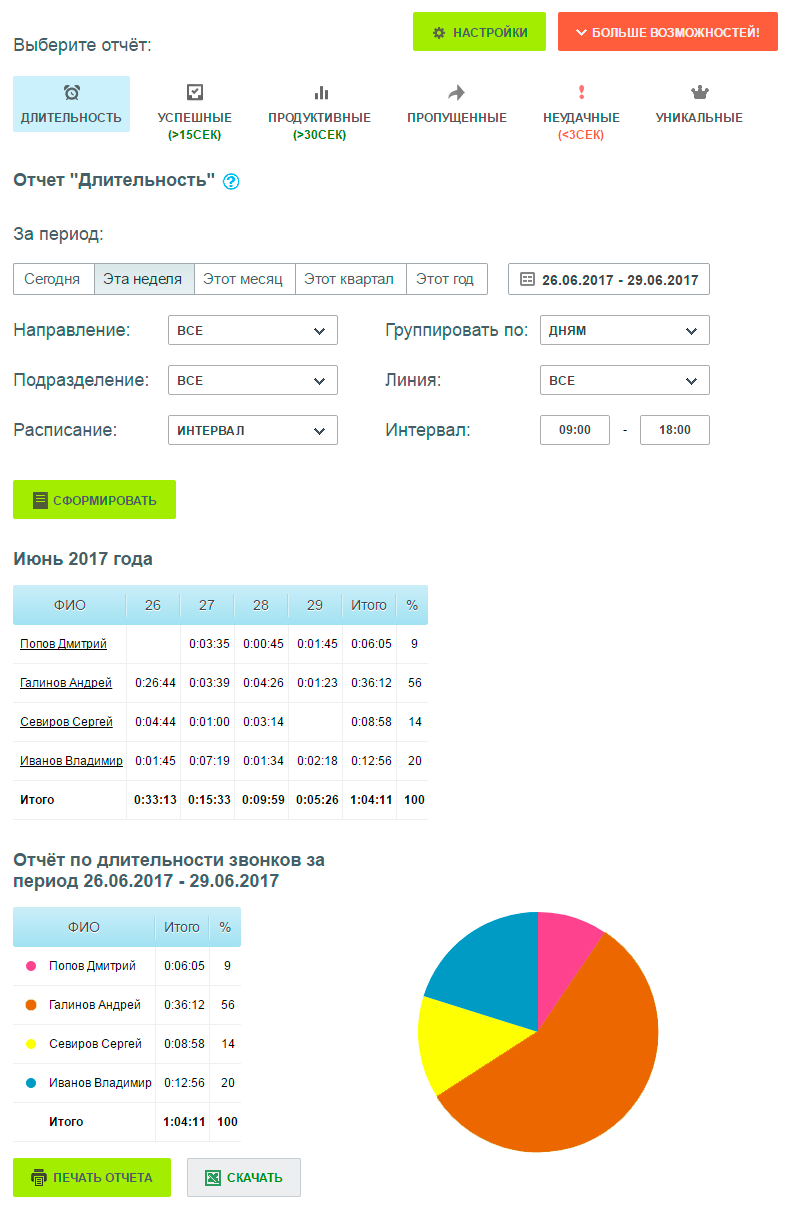This screenshot has height=1220, width=789.
Task: Click the Итого column header in June table
Action: pyautogui.click(x=369, y=605)
